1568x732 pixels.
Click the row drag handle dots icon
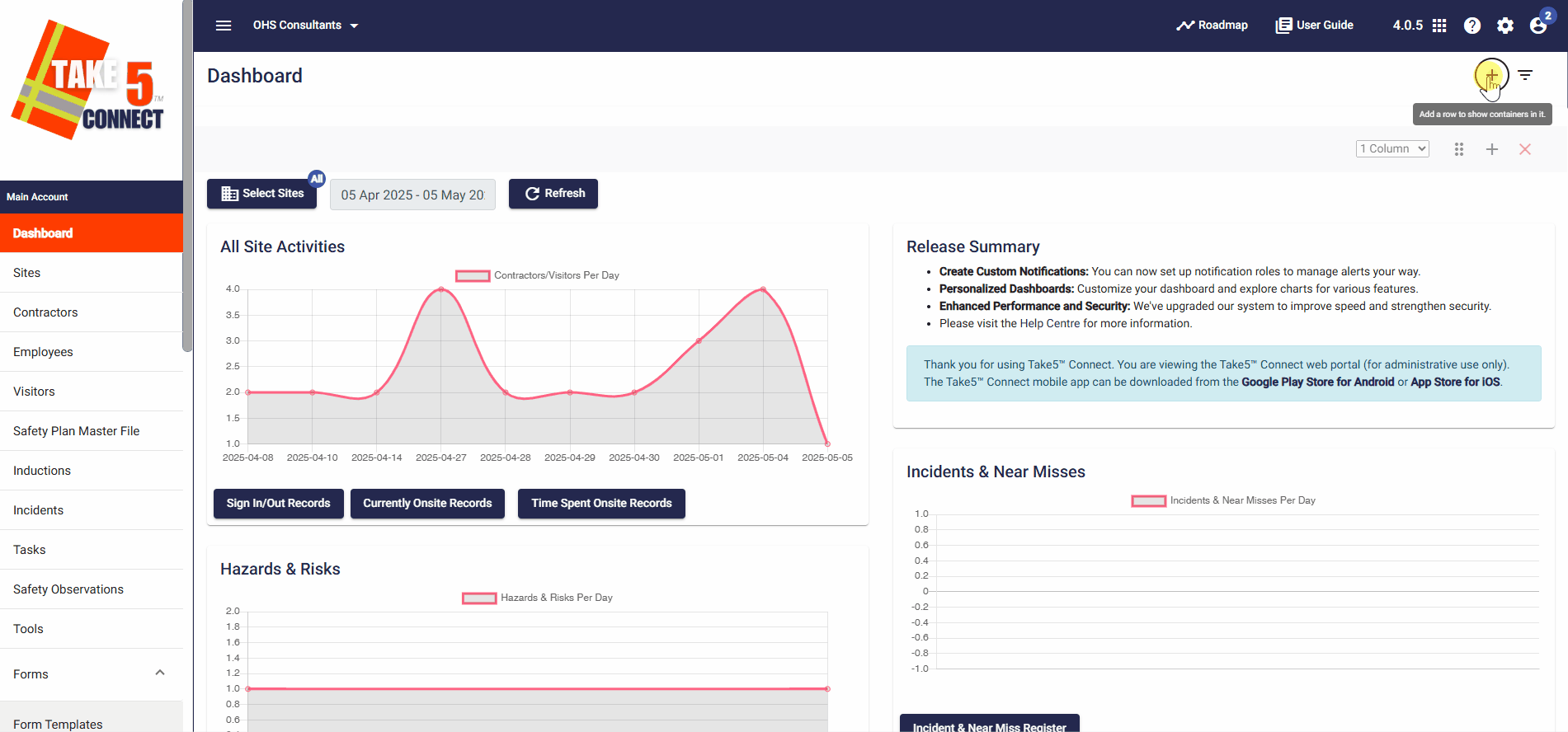coord(1459,149)
